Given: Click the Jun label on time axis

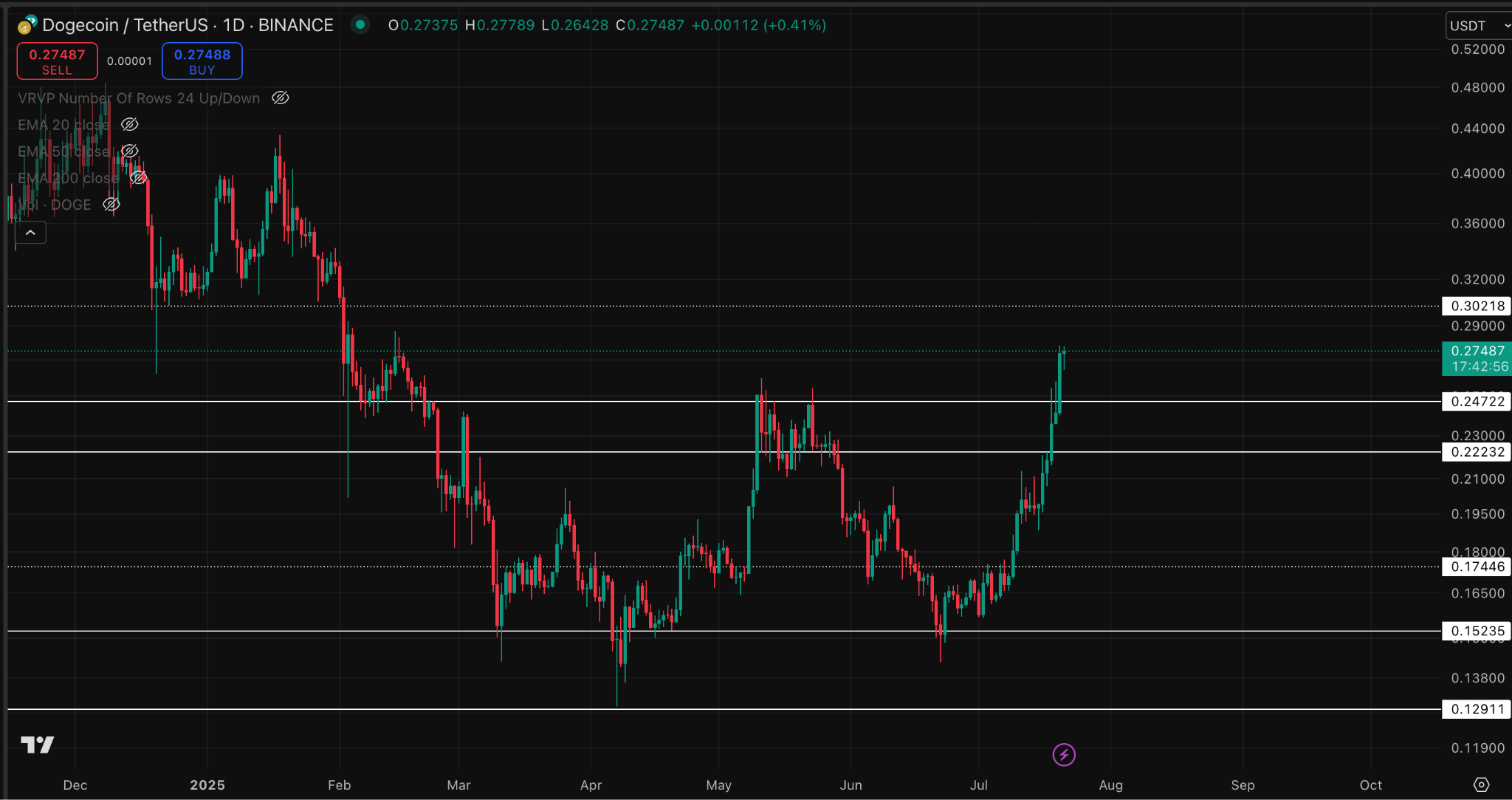Looking at the screenshot, I should pyautogui.click(x=850, y=785).
